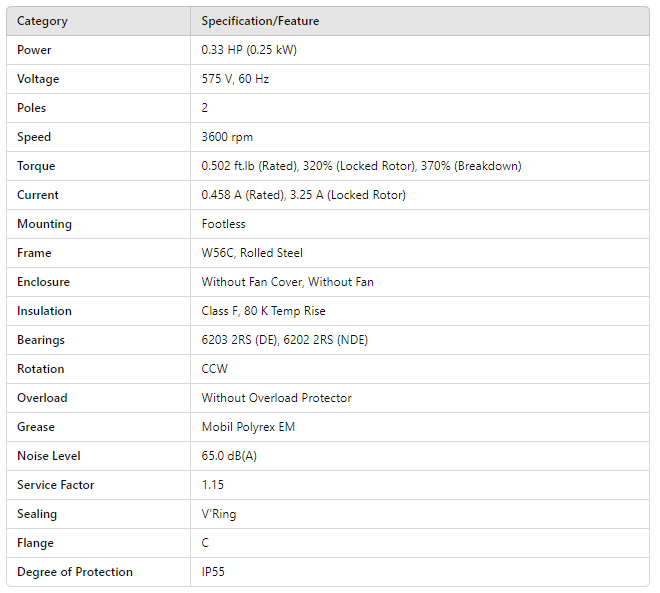Click the Poles row label
Screen dimensions: 660x593
click(32, 108)
